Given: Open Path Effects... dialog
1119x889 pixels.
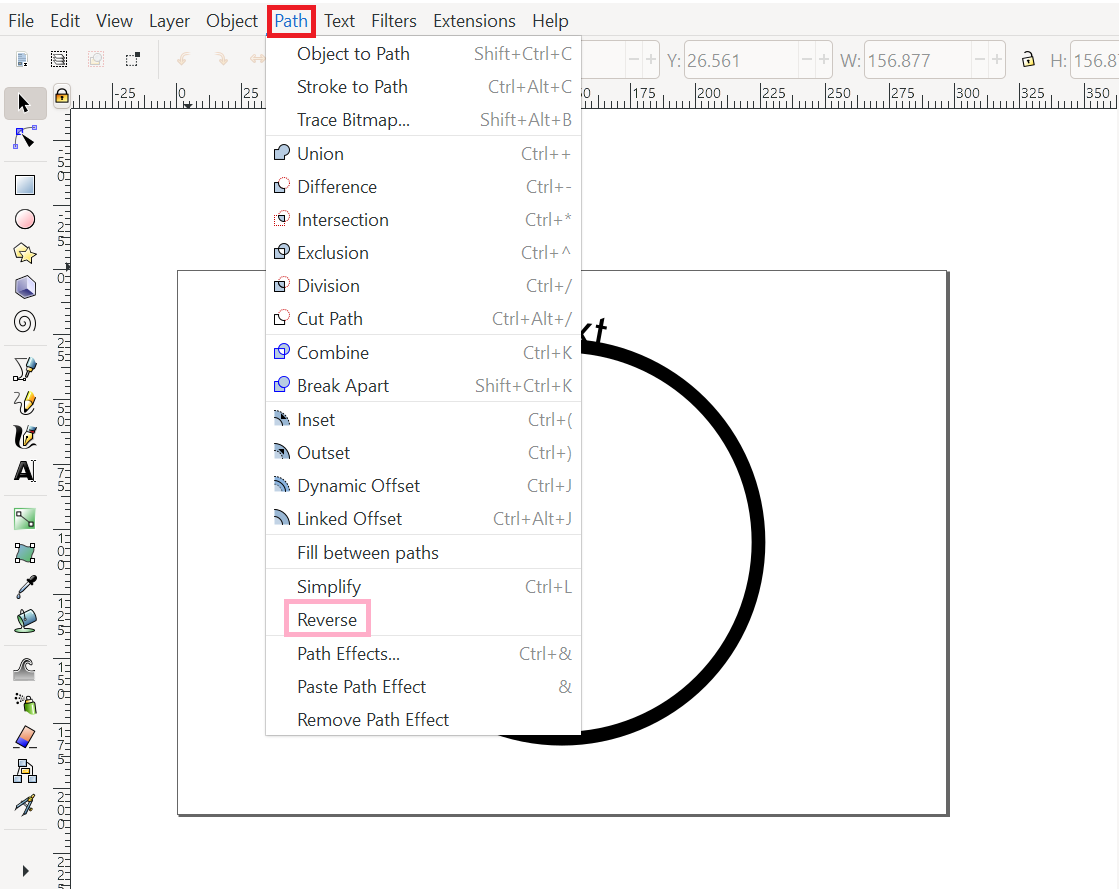Looking at the screenshot, I should [424, 654].
